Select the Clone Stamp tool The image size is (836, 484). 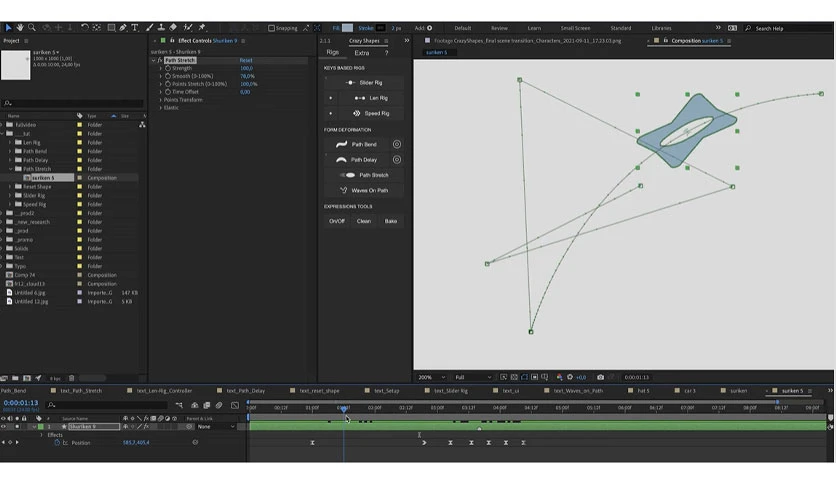tap(161, 28)
